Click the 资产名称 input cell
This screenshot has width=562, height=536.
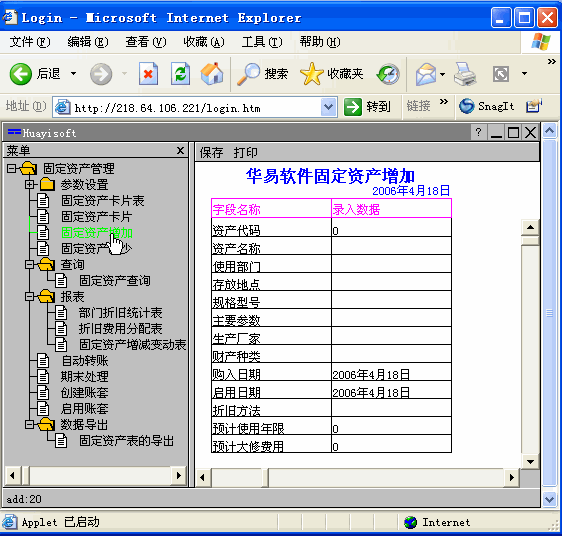(391, 246)
